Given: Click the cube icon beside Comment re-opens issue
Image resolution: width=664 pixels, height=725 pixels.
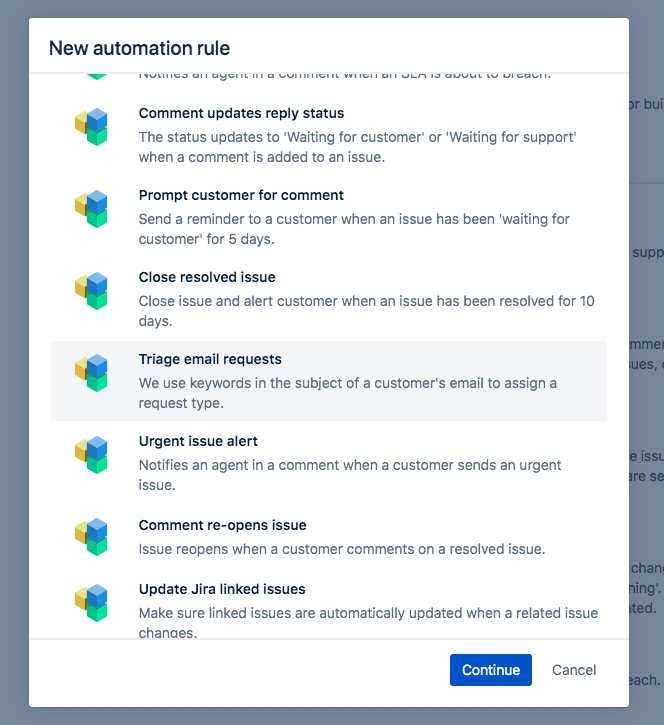Looking at the screenshot, I should coord(91,536).
